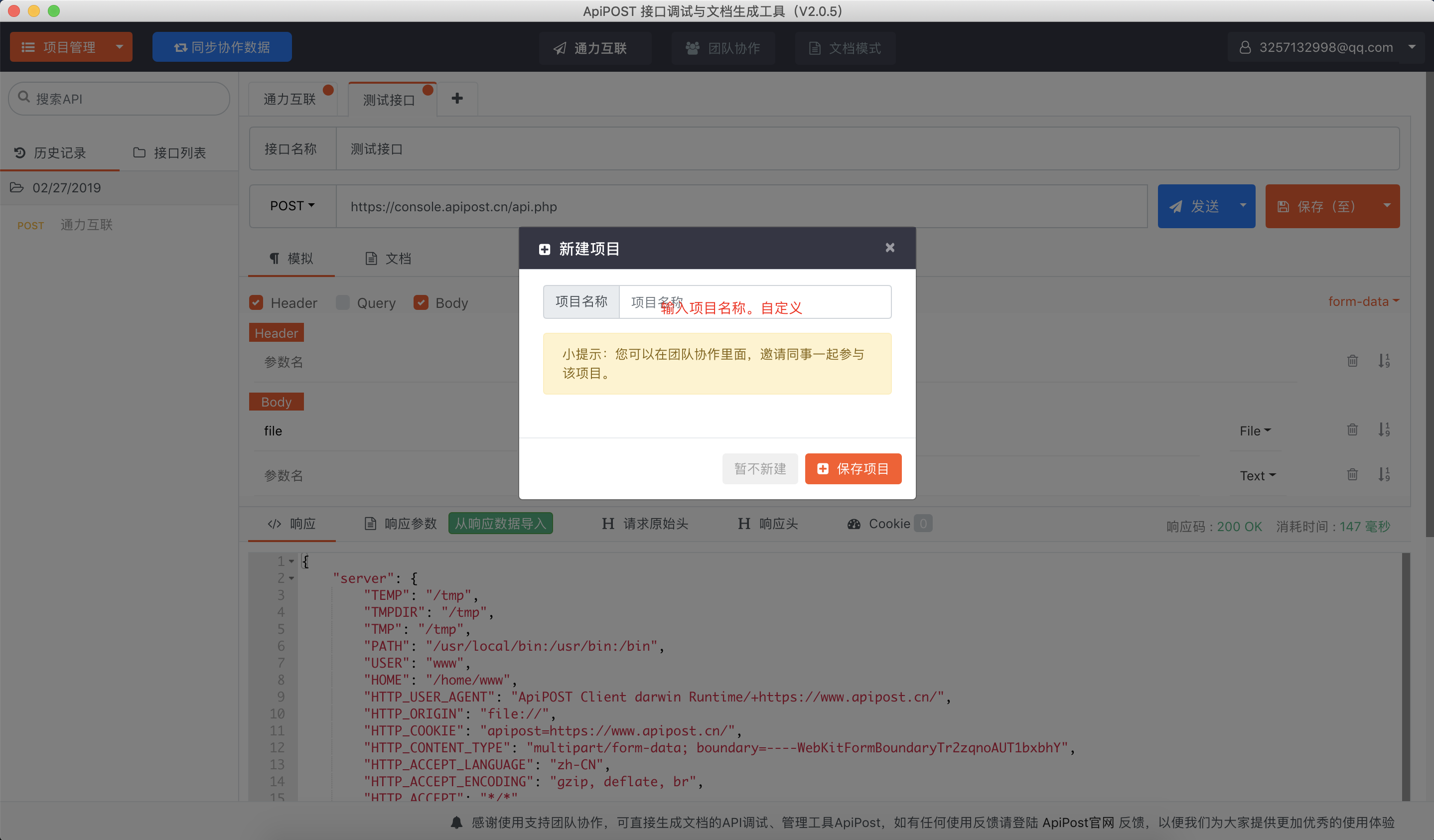The width and height of the screenshot is (1434, 840).
Task: Click sort icon in the Header parameter row
Action: point(1384,361)
